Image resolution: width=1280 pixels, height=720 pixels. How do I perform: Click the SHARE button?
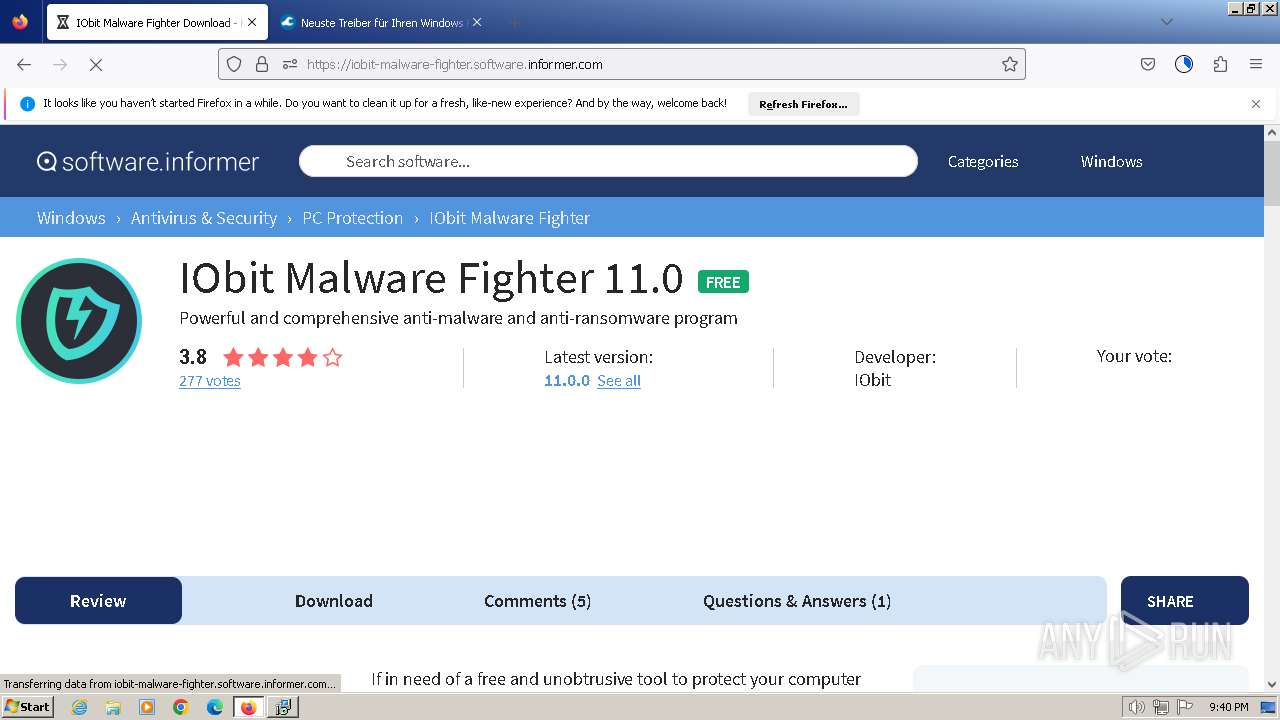pyautogui.click(x=1185, y=600)
